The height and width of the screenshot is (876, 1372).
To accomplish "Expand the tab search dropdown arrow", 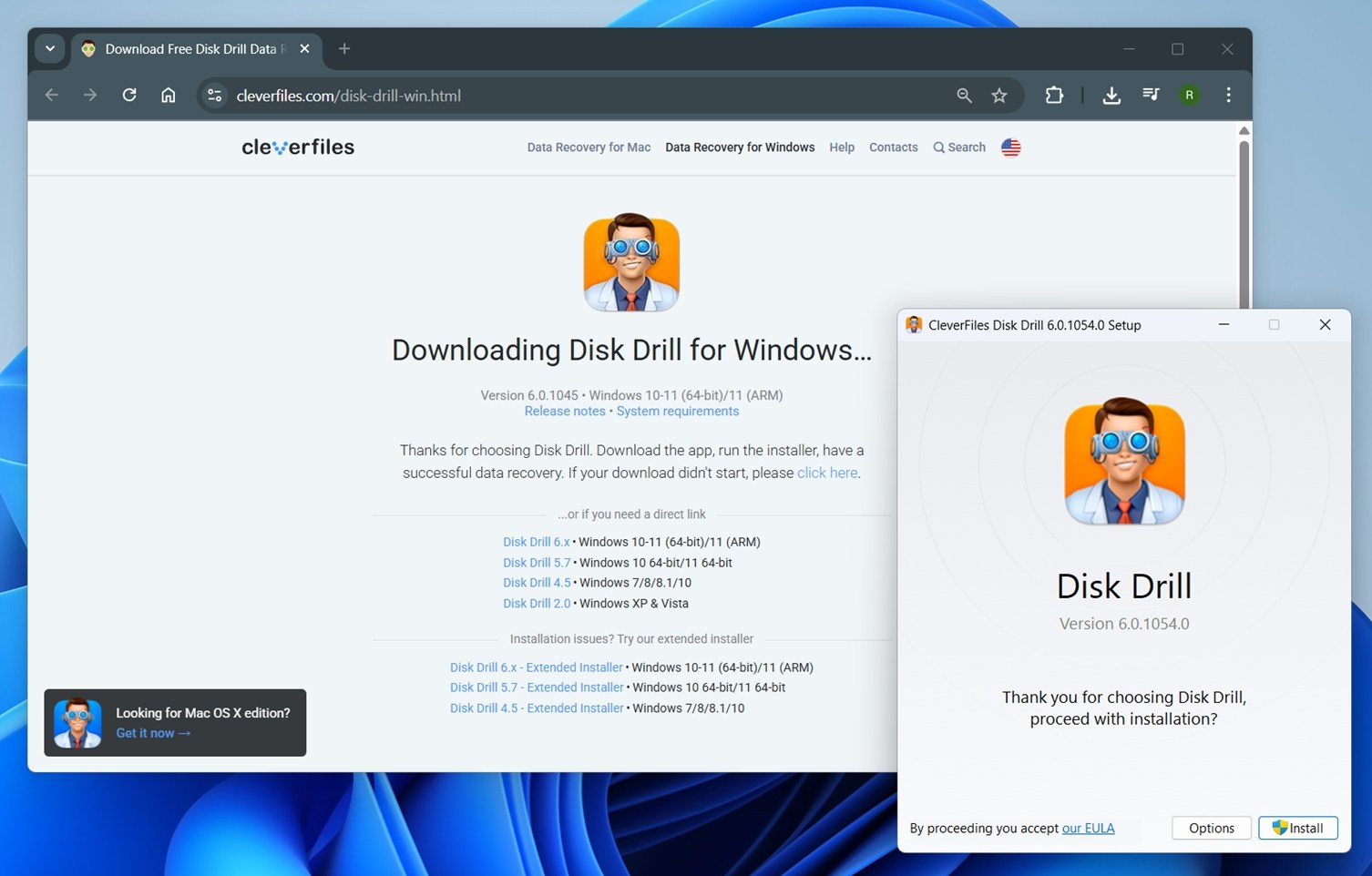I will click(x=50, y=49).
